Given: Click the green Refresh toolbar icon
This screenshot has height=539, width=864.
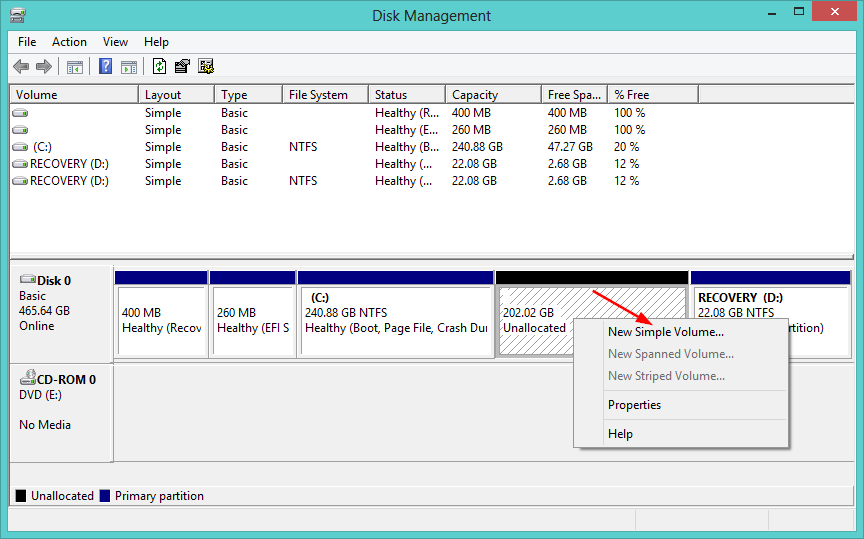Looking at the screenshot, I should click(159, 67).
